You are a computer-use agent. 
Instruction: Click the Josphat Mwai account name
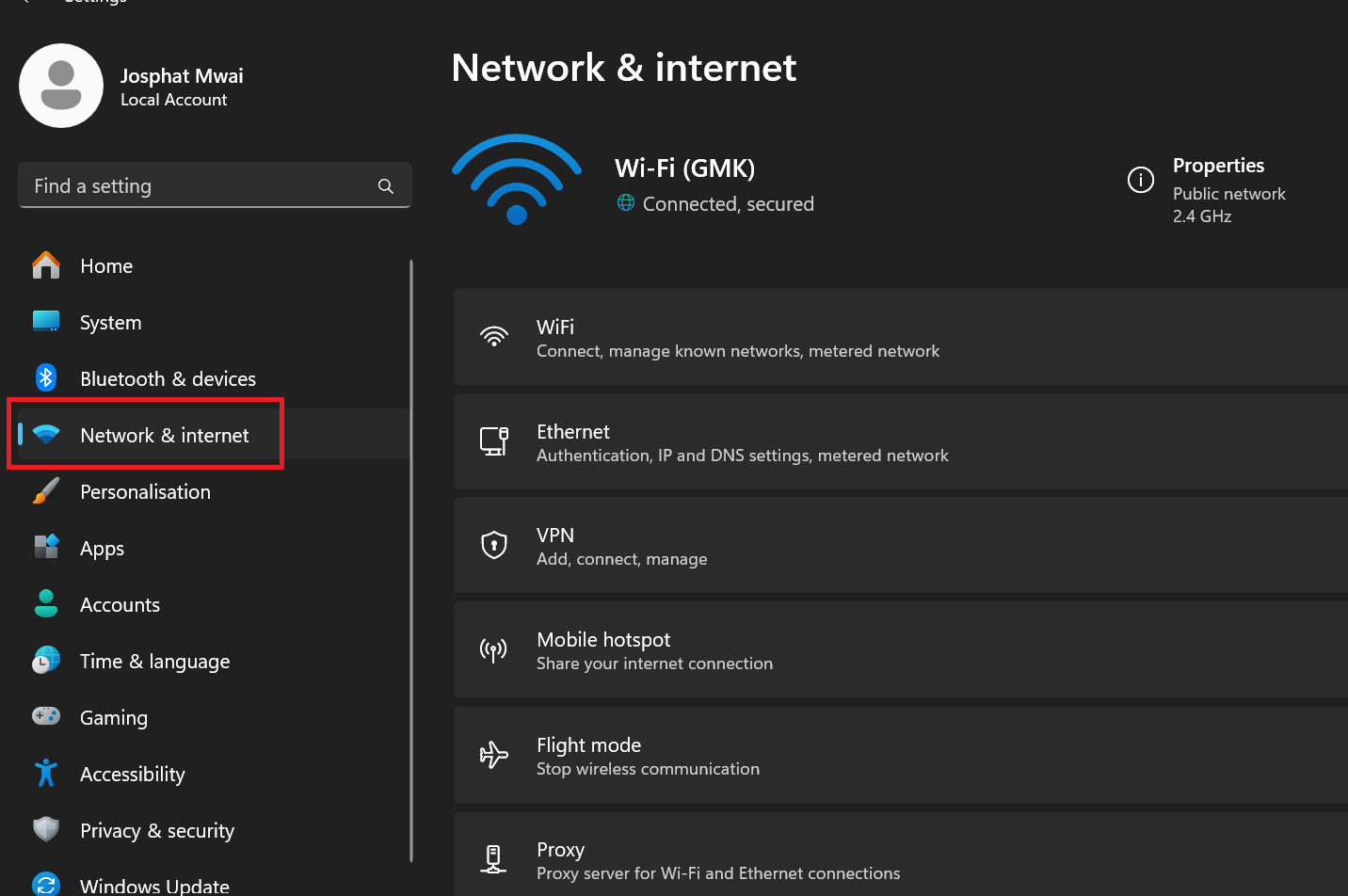[x=182, y=76]
